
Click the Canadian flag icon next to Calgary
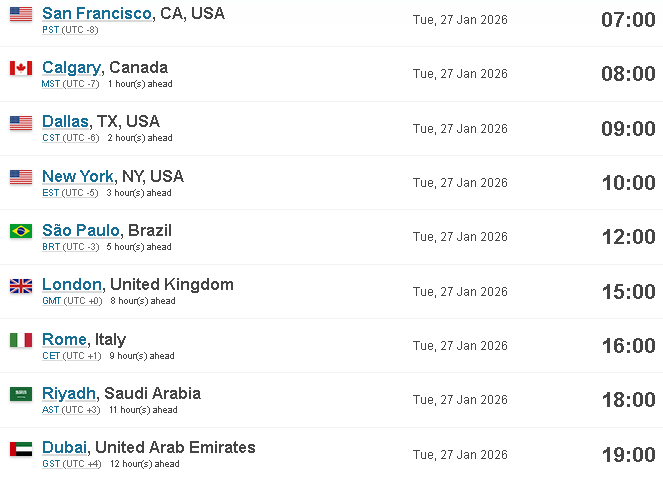[21, 68]
